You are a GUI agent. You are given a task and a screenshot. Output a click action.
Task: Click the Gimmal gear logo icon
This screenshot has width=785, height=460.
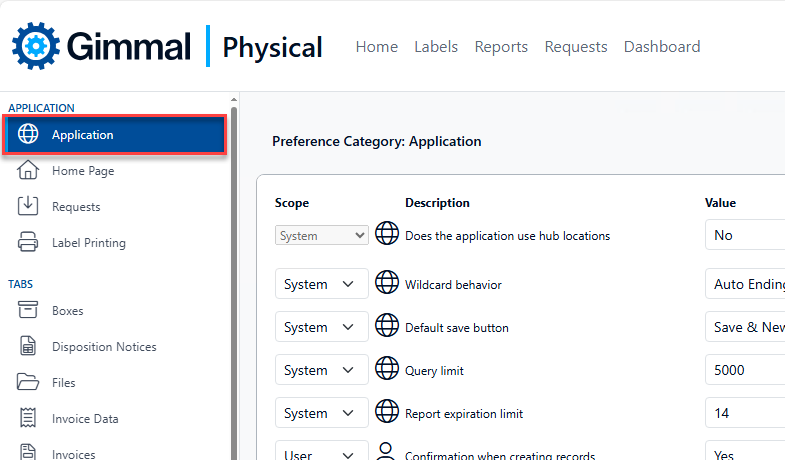pyautogui.click(x=36, y=46)
